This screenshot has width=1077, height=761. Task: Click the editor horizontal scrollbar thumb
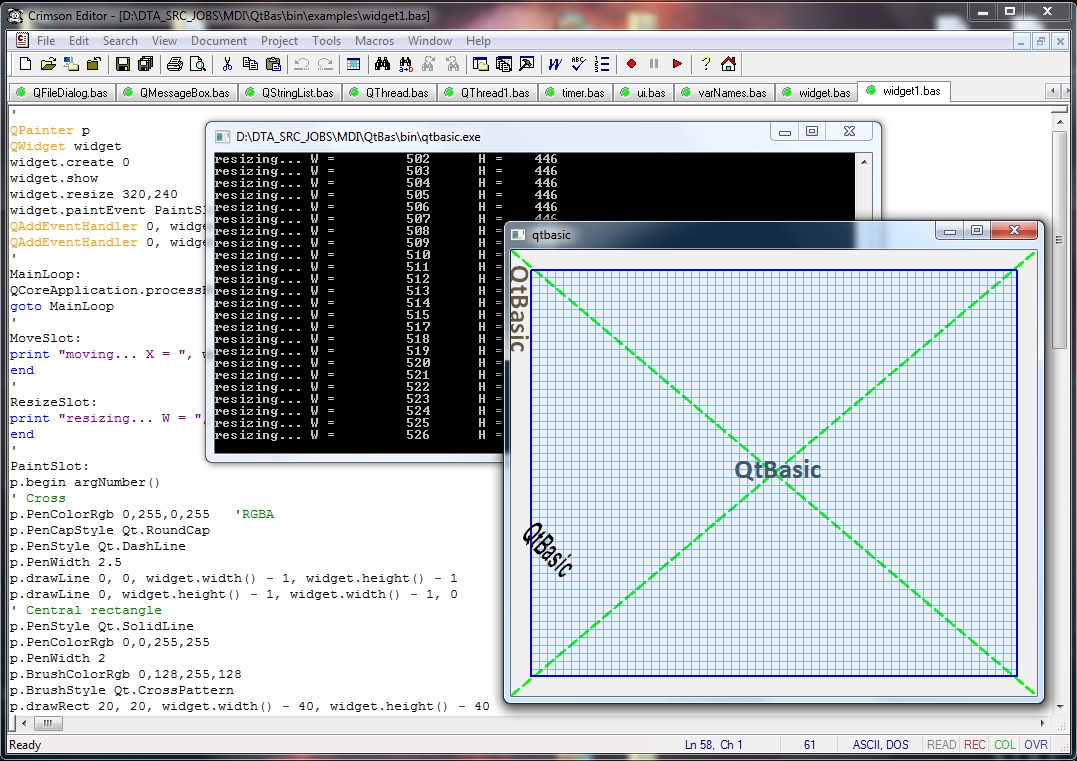[x=48, y=723]
